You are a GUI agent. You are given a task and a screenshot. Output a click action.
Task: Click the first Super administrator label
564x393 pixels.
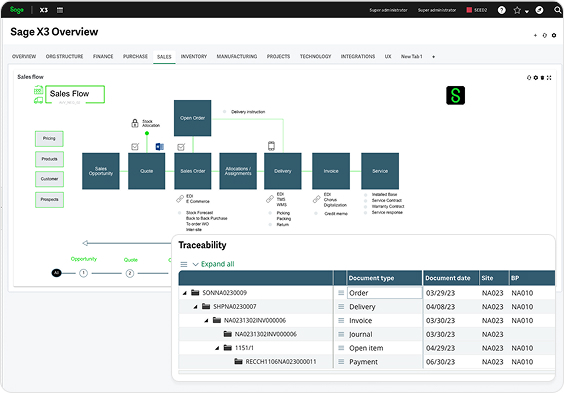click(x=388, y=10)
